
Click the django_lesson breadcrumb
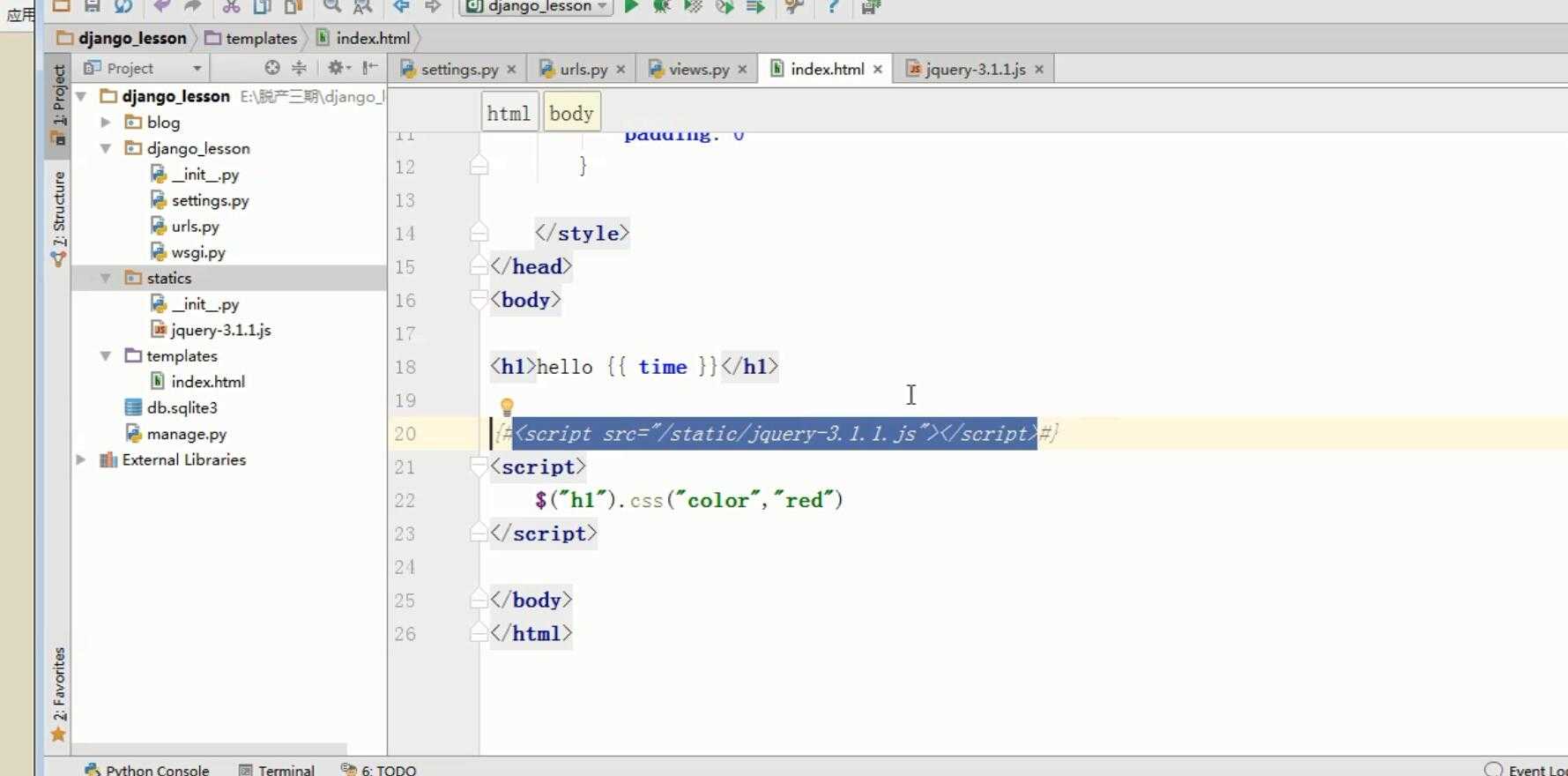click(x=122, y=38)
